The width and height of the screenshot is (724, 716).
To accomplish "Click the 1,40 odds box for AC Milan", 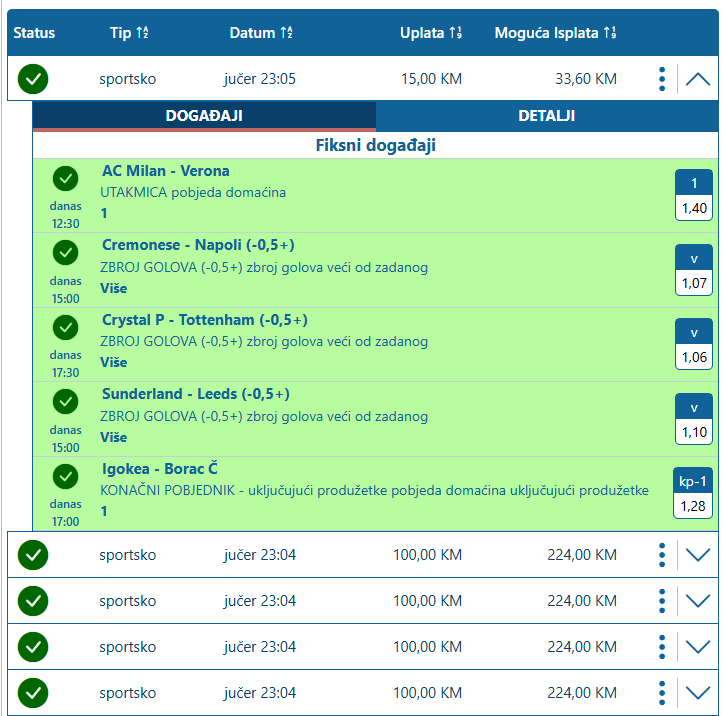I will tap(693, 195).
